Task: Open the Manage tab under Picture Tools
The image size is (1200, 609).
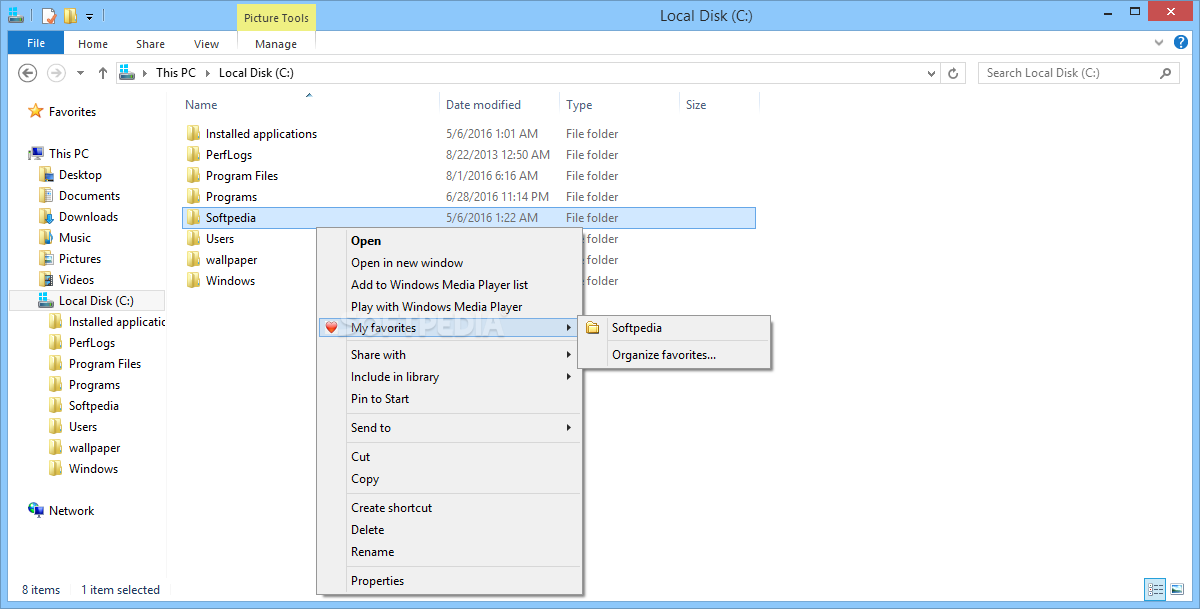Action: pos(276,44)
